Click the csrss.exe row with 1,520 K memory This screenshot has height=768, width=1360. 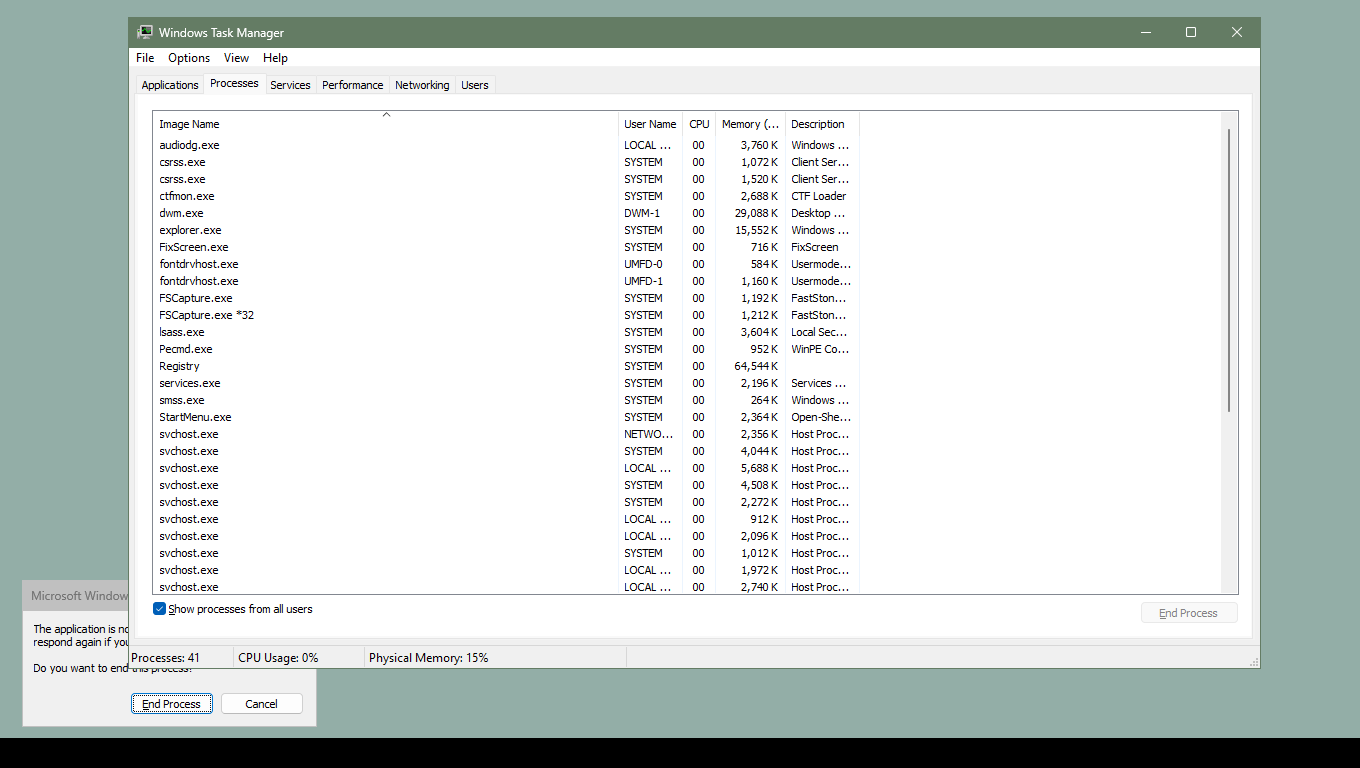(506, 179)
